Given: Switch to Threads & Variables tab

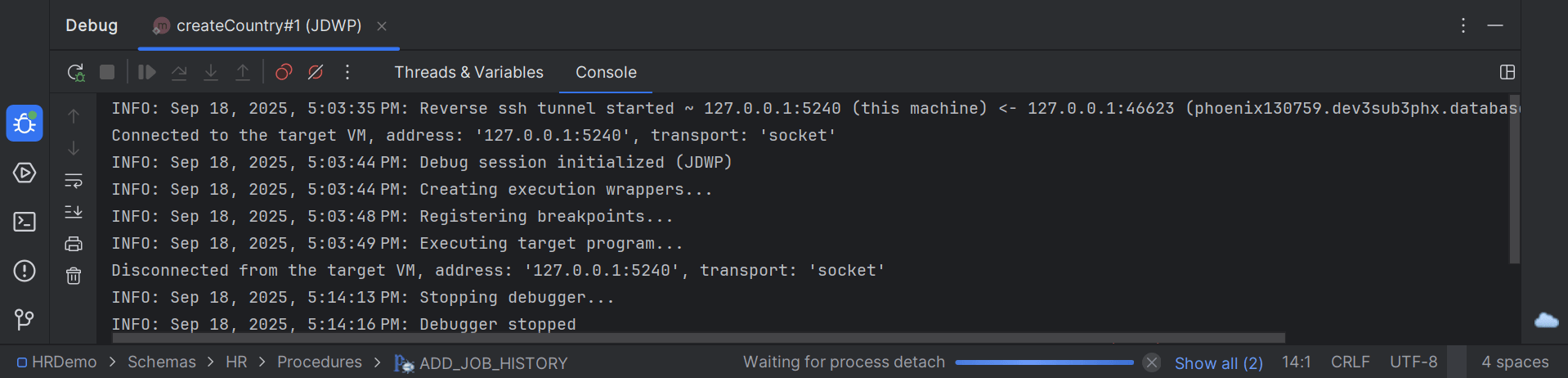Looking at the screenshot, I should 468,72.
